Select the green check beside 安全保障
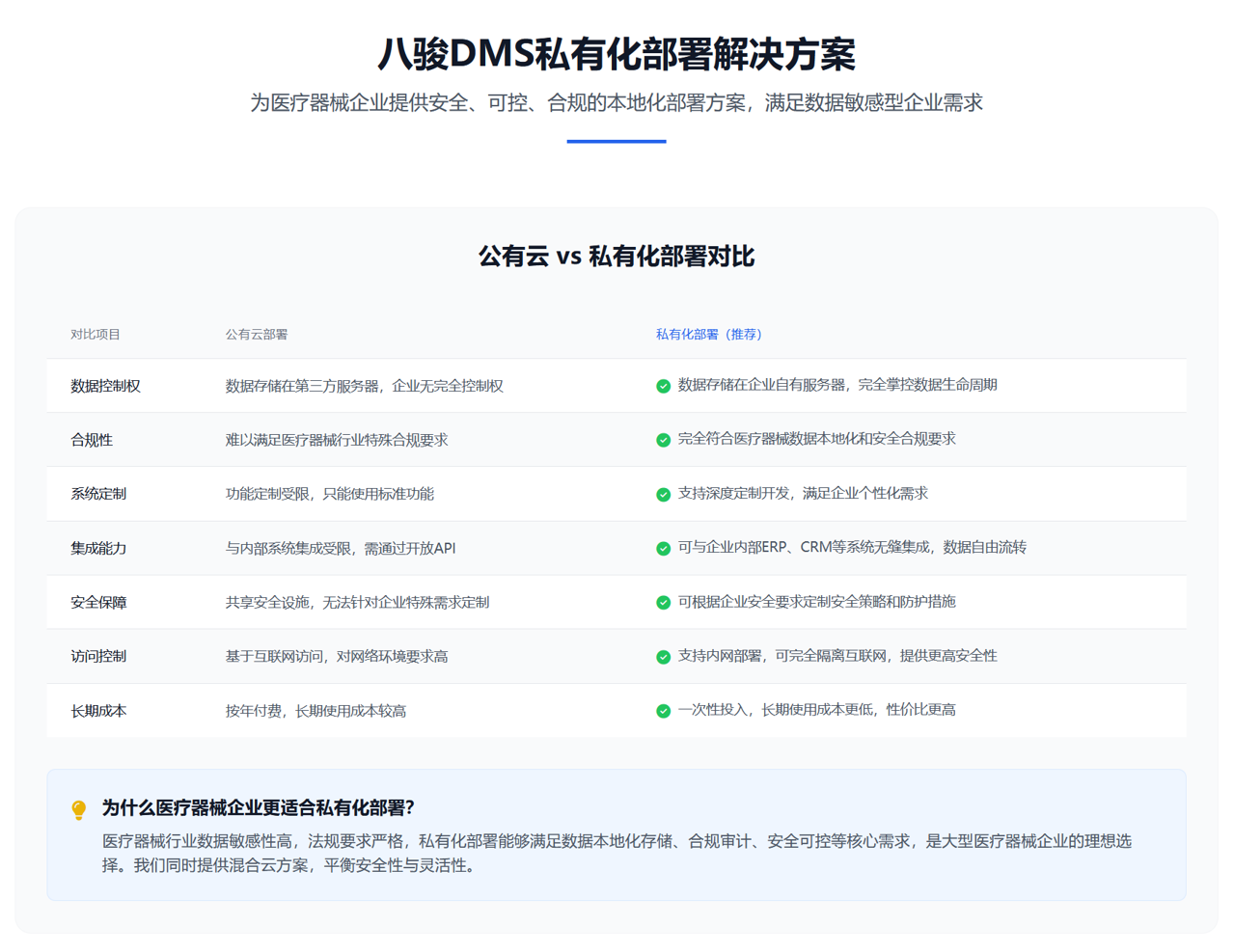 pyautogui.click(x=663, y=602)
